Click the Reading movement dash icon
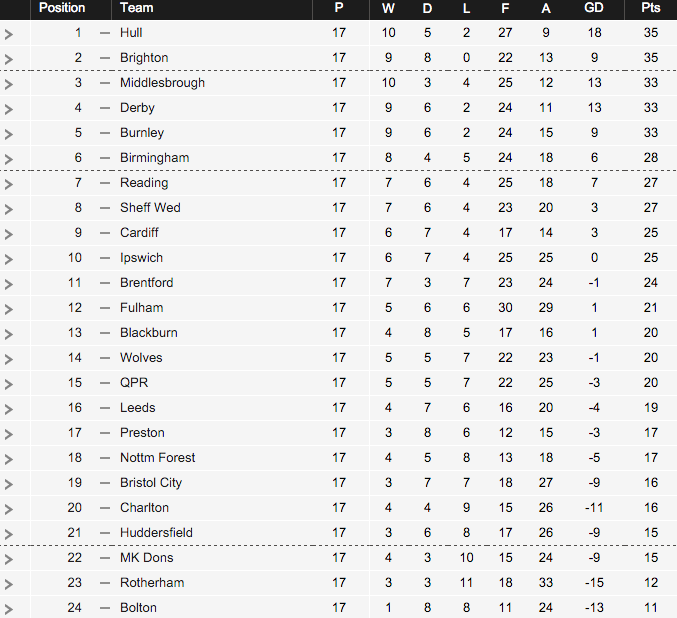The height and width of the screenshot is (618, 677). click(105, 183)
